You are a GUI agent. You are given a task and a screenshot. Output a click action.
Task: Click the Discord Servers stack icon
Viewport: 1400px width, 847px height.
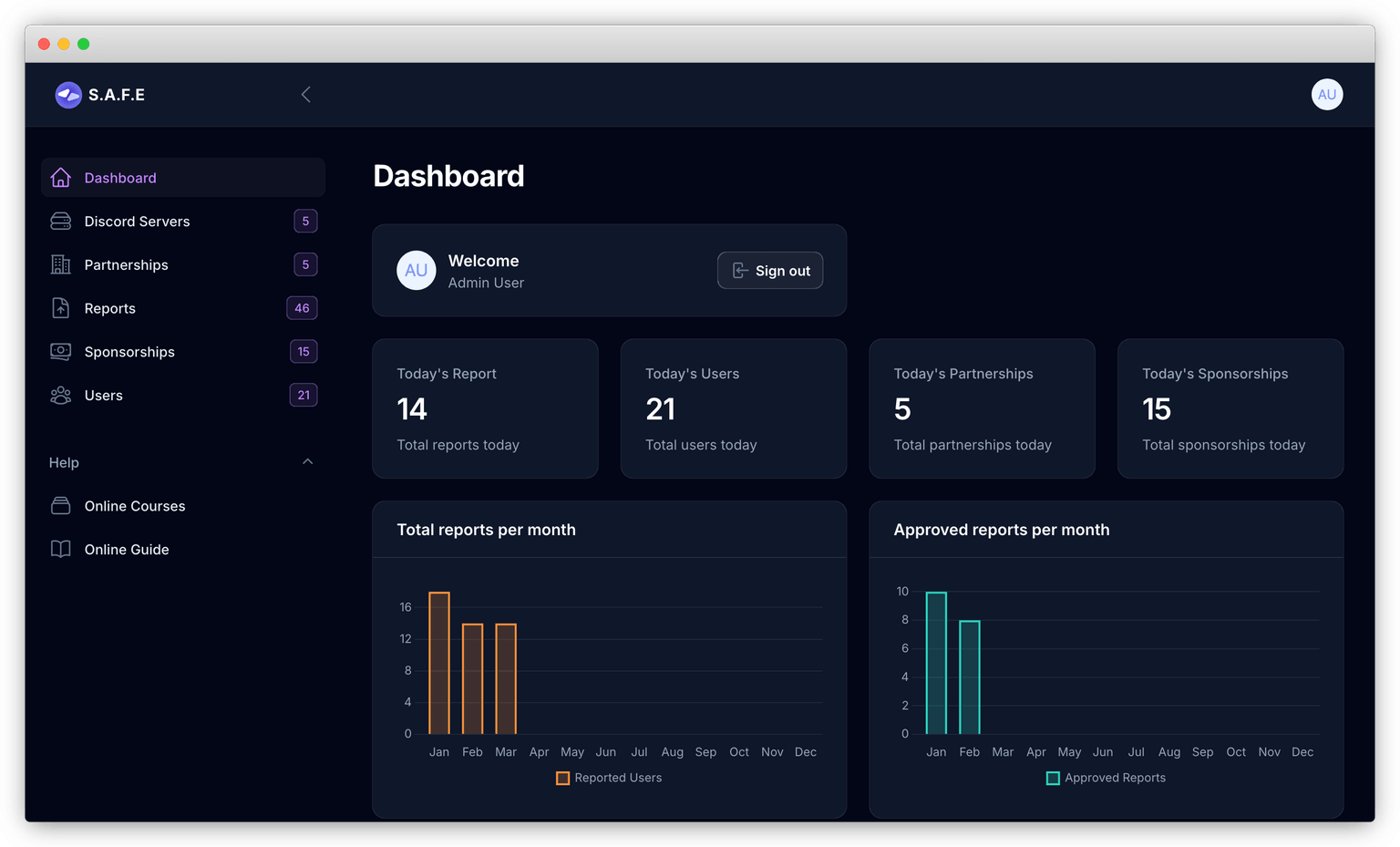[x=61, y=222]
